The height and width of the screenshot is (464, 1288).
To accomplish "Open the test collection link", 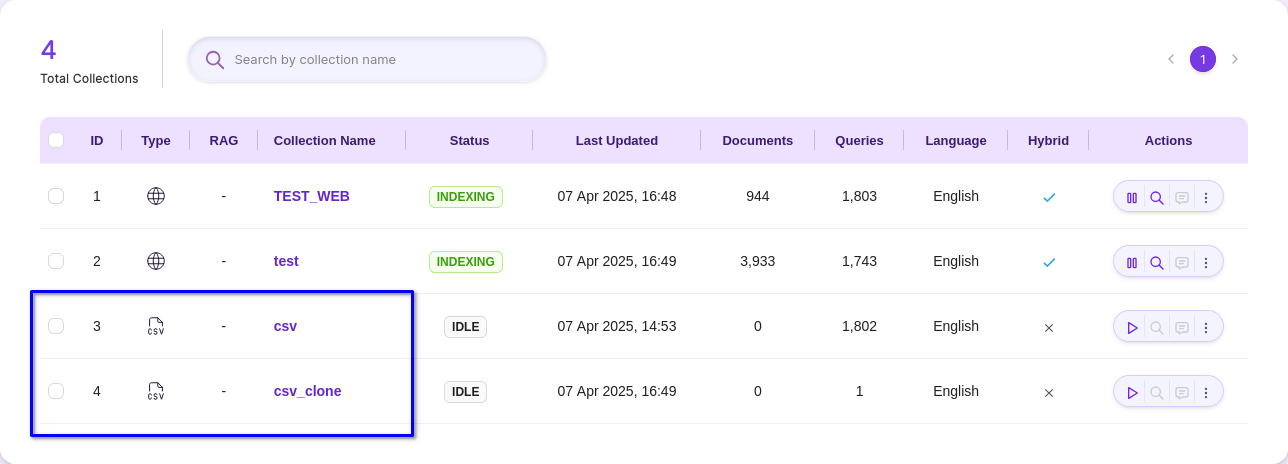I will coord(286,261).
